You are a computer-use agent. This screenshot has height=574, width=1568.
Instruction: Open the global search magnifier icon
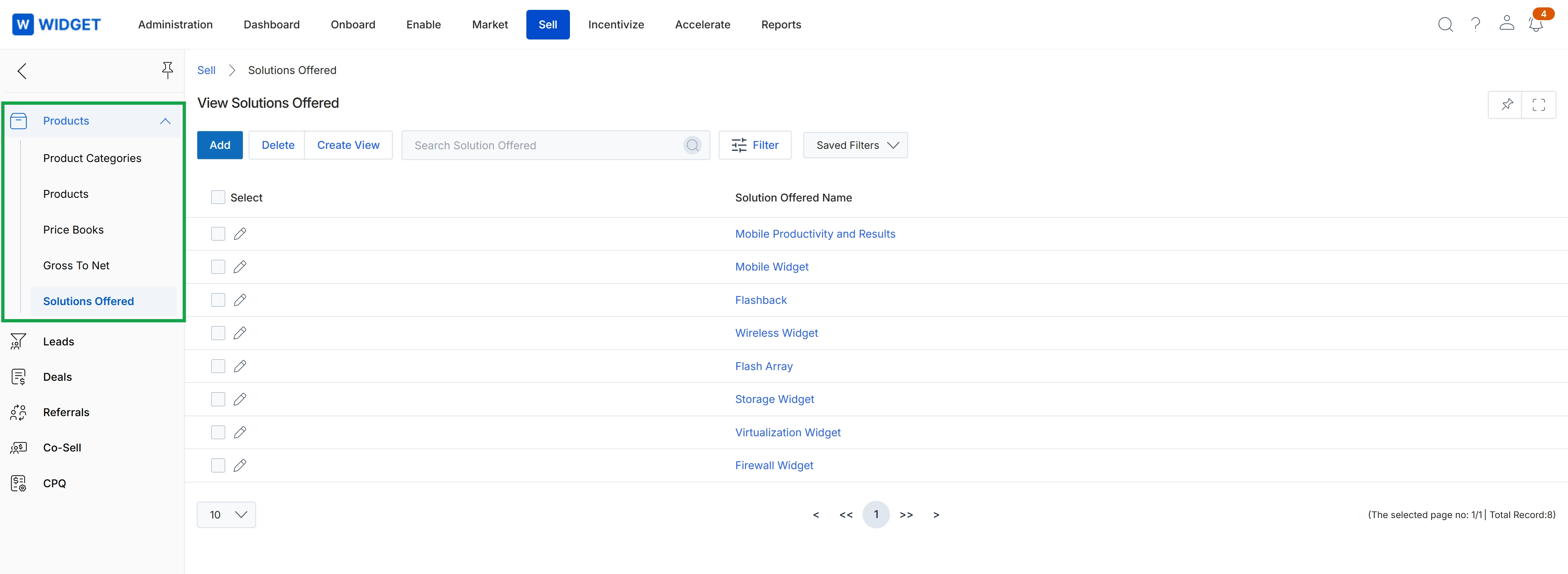1445,24
